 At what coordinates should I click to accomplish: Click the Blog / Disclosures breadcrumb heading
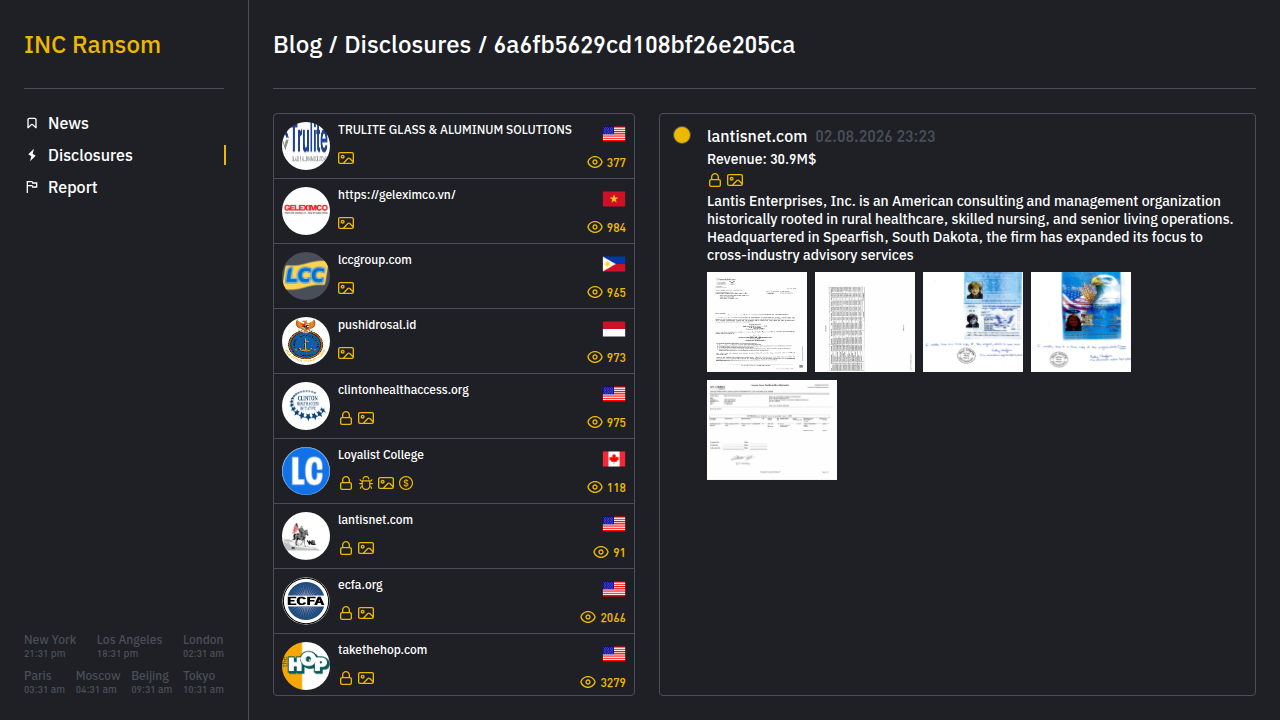tap(534, 45)
